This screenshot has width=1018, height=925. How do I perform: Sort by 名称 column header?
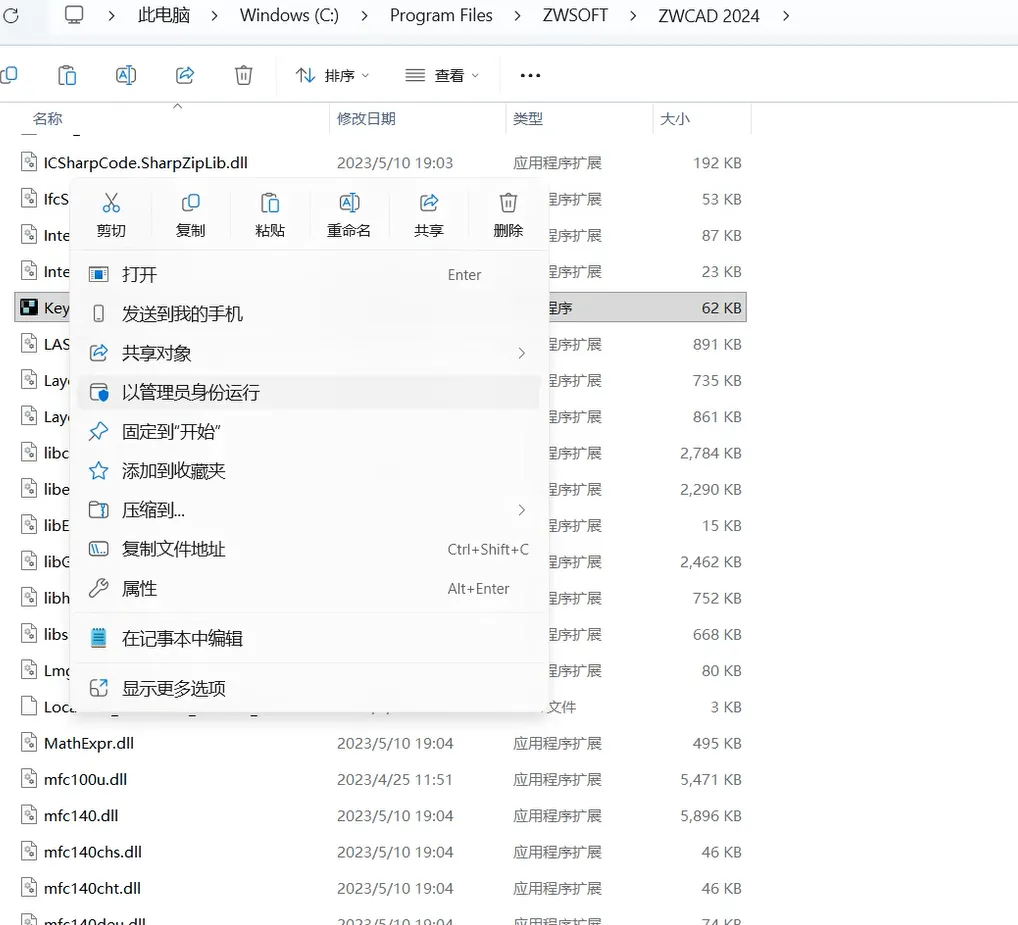pos(47,119)
